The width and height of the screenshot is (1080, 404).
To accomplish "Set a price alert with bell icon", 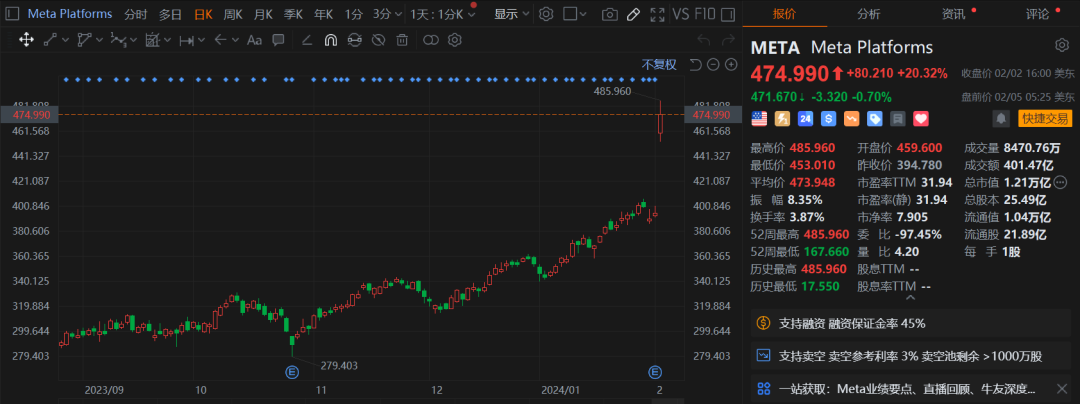I will 1001,118.
